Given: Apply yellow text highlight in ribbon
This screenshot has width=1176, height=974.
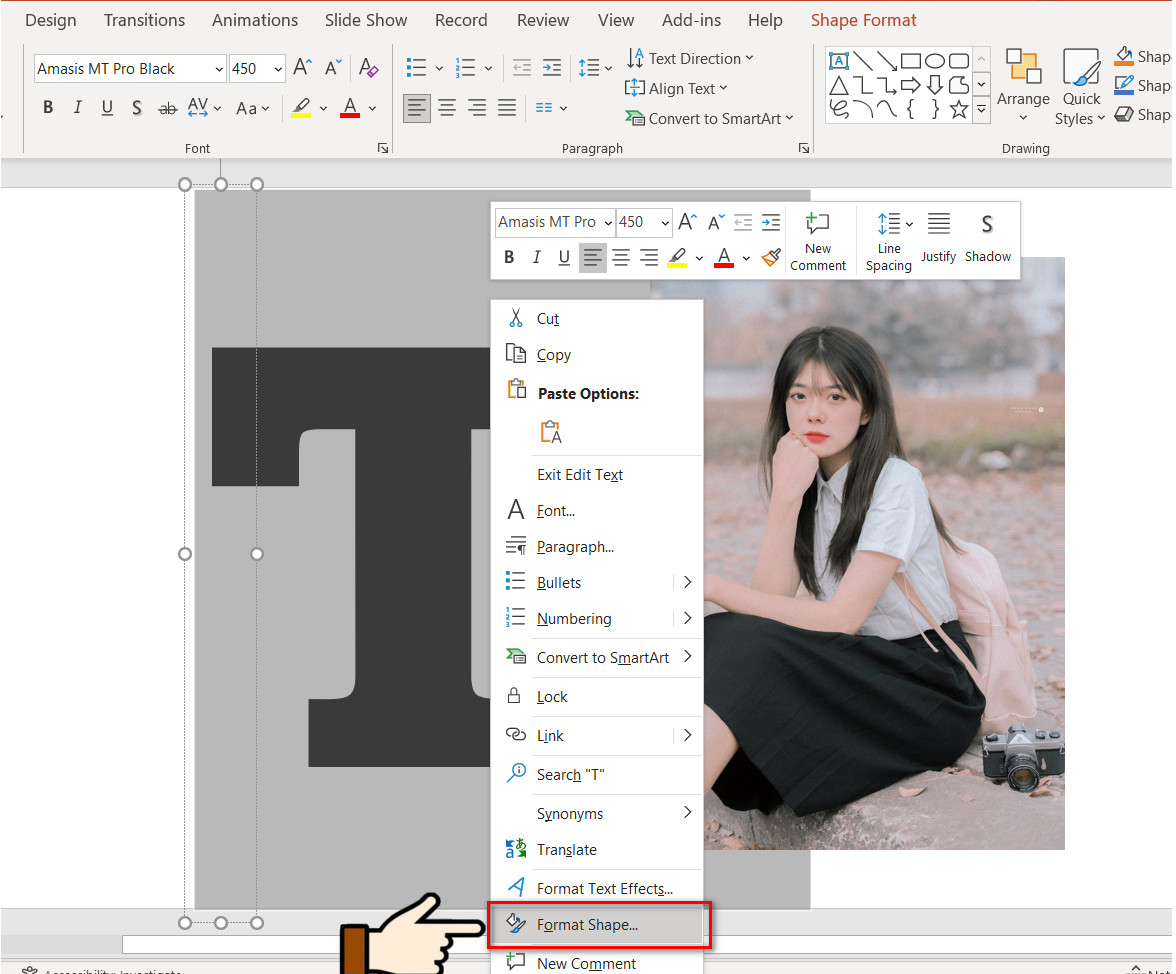Looking at the screenshot, I should 301,108.
